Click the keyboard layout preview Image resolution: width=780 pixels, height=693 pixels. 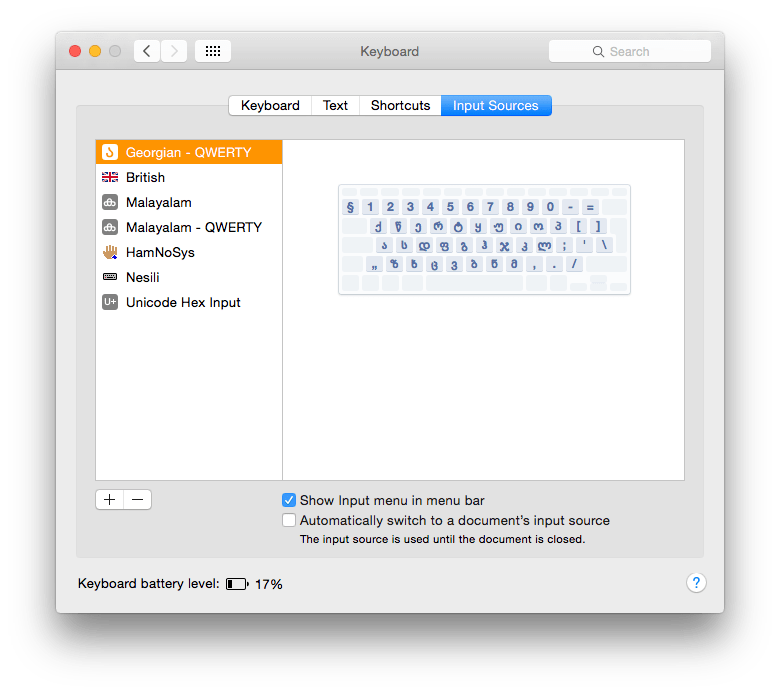485,240
